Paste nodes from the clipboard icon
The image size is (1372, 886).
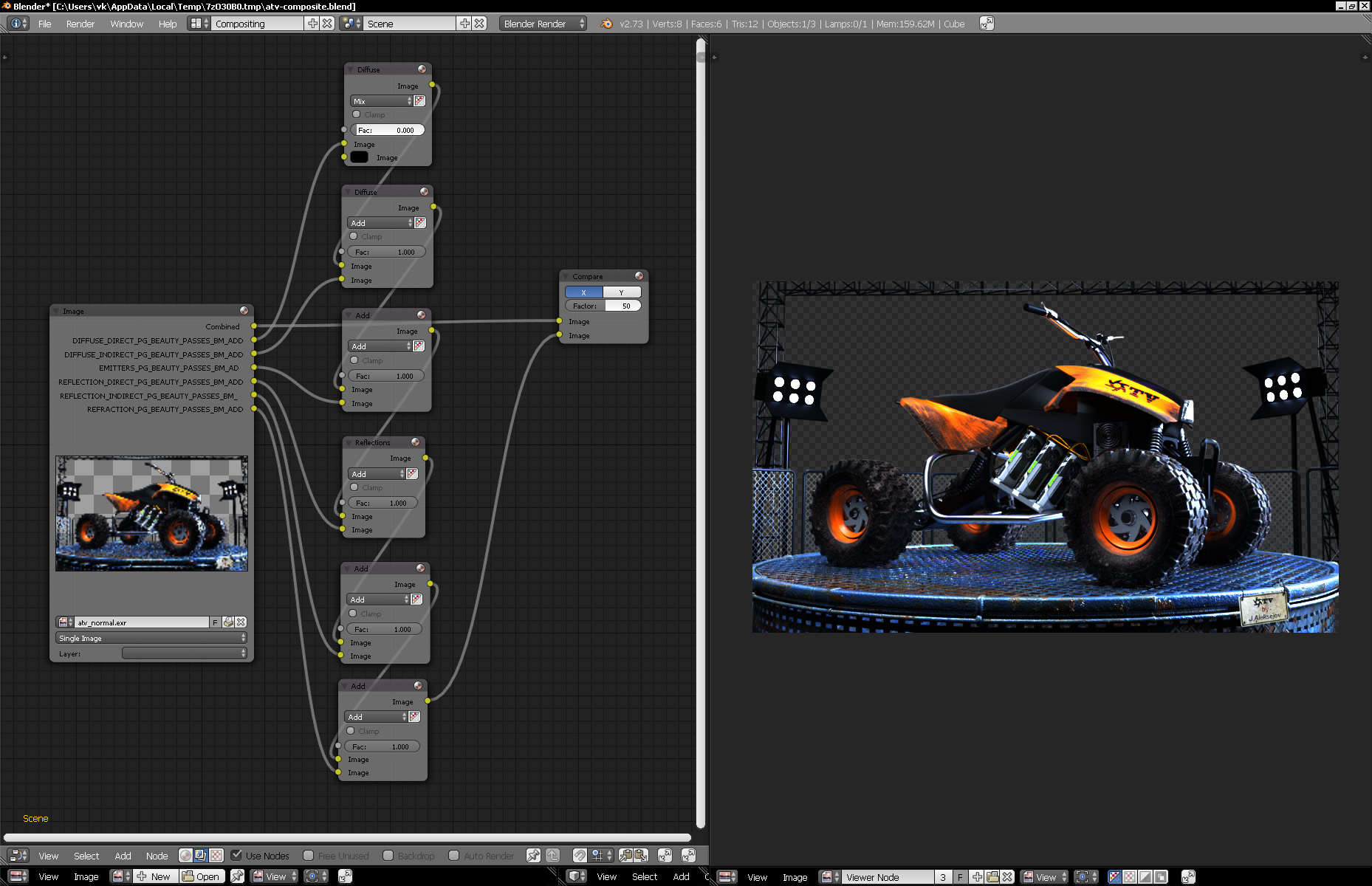[x=641, y=855]
